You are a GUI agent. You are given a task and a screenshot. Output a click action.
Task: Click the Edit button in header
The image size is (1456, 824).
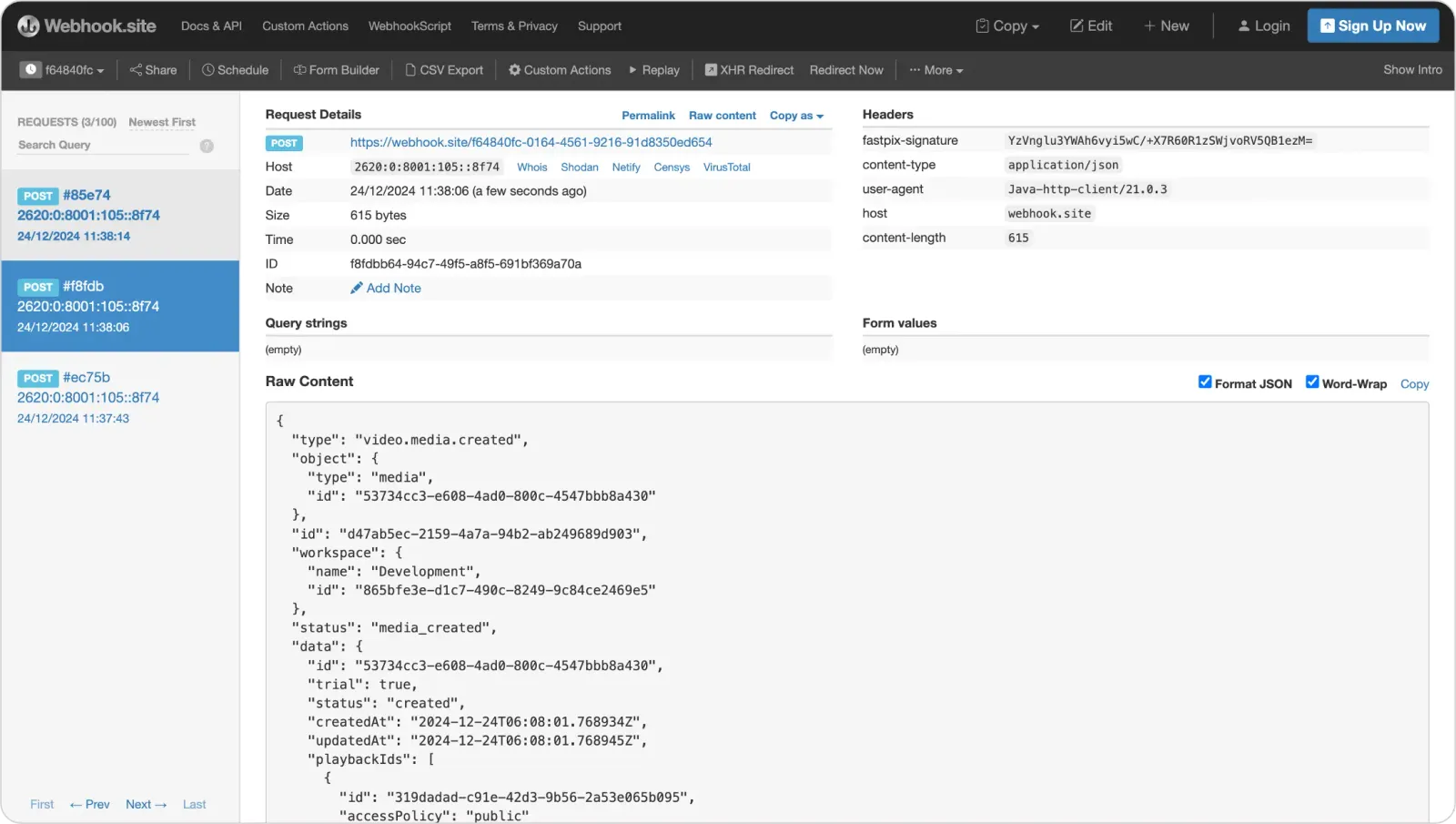pyautogui.click(x=1091, y=26)
